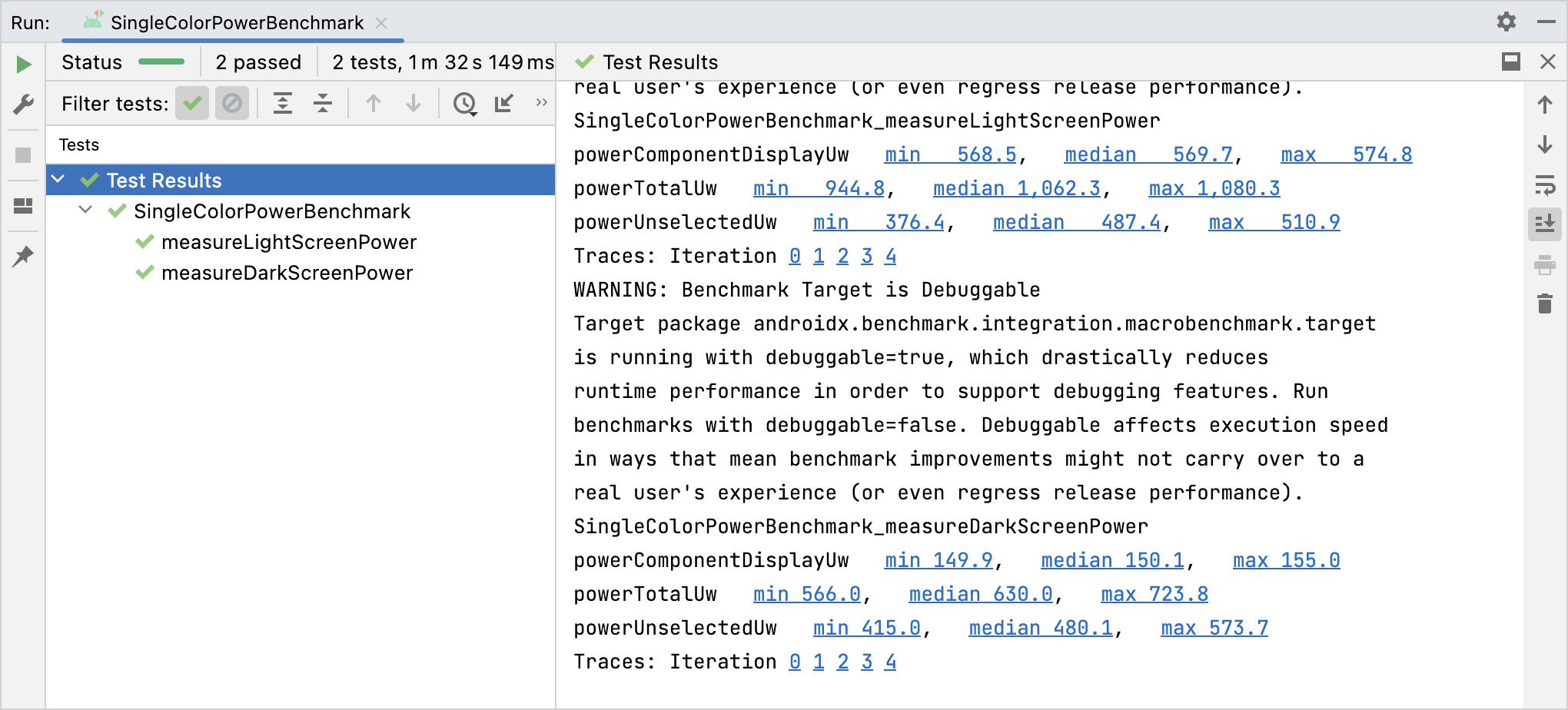Pin the Run tool window
This screenshot has height=710, width=1568.
(x=24, y=256)
